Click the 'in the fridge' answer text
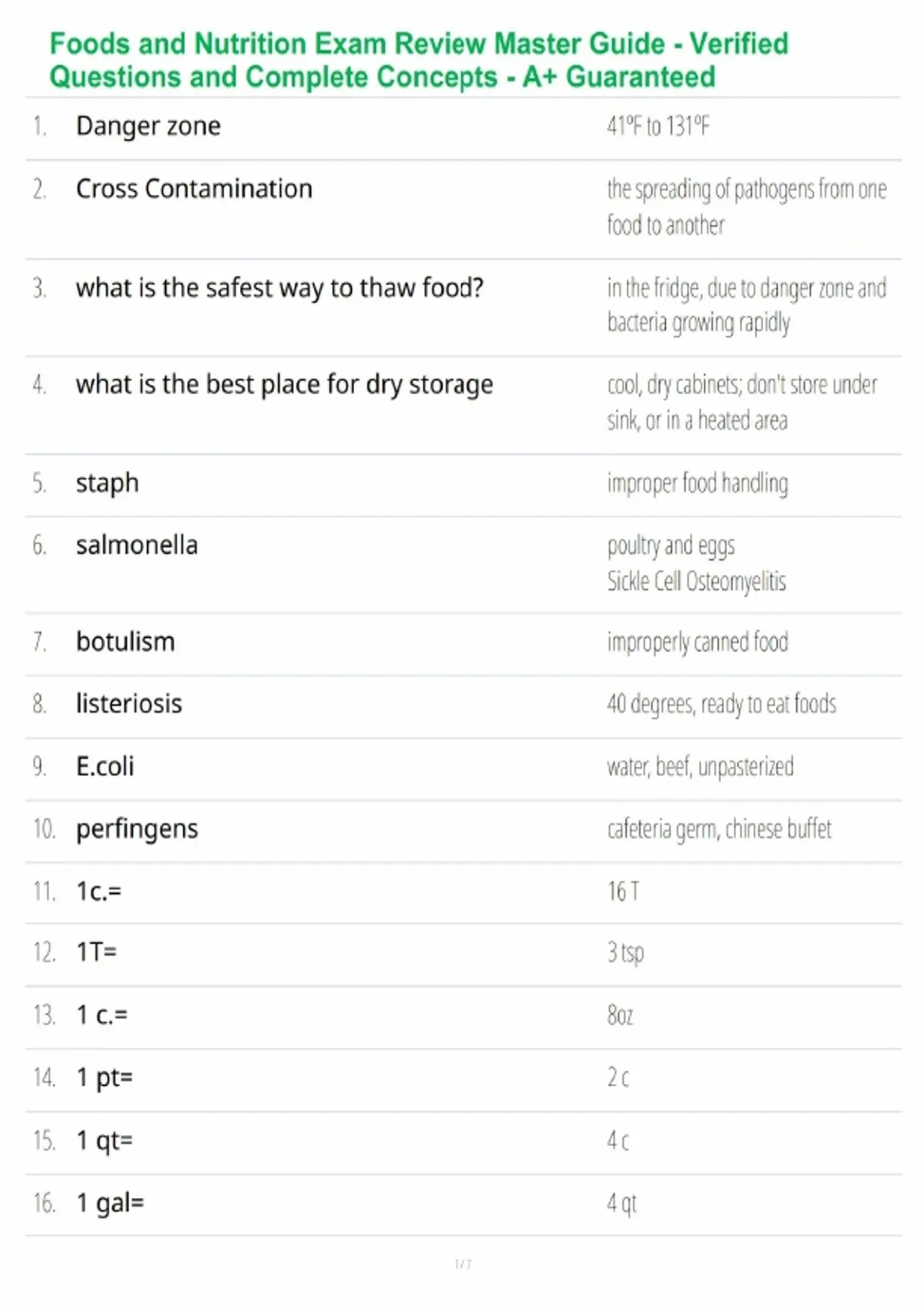Image resolution: width=924 pixels, height=1309 pixels. coord(747,306)
